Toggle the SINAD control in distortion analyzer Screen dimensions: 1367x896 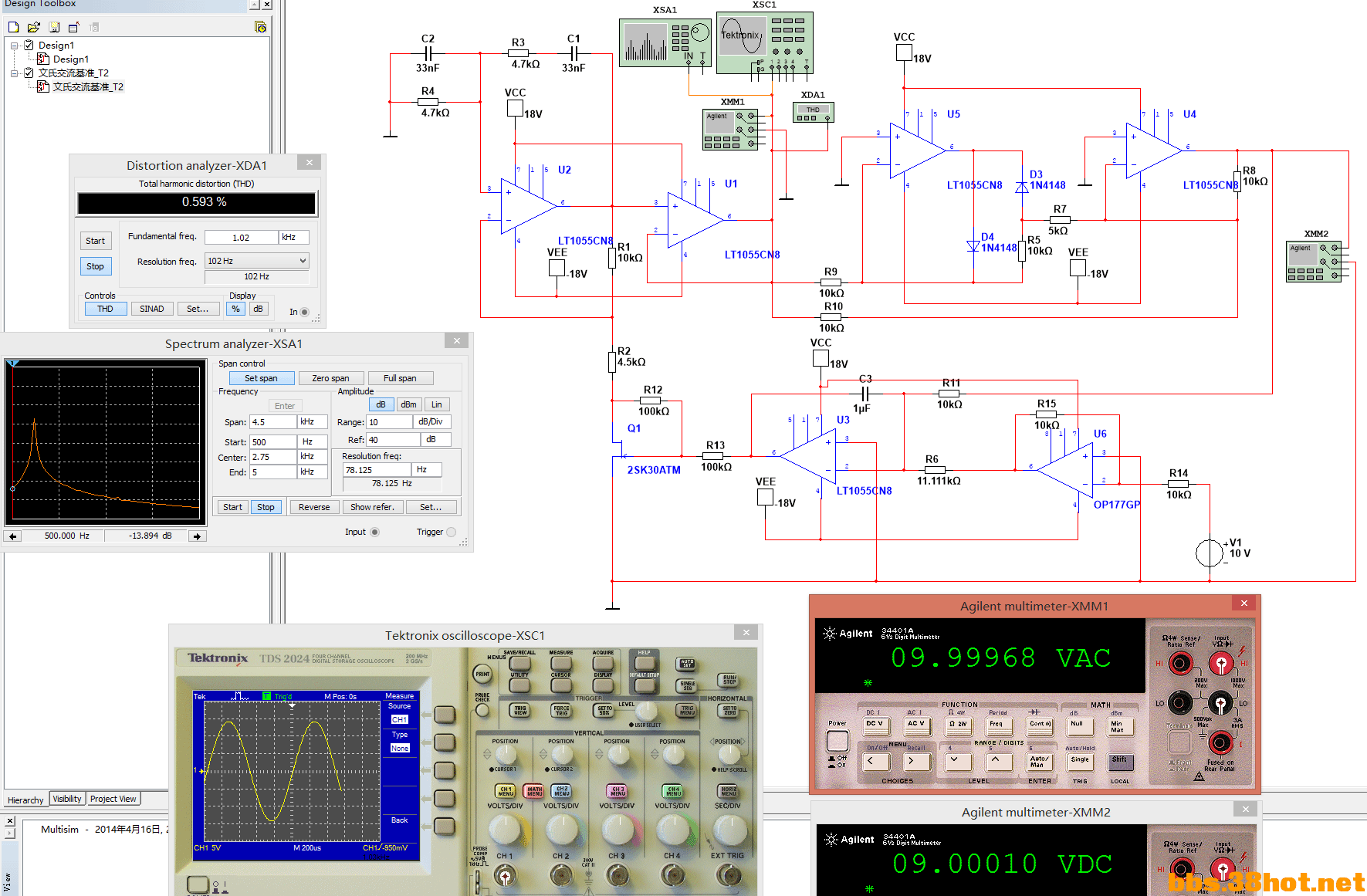tap(152, 309)
